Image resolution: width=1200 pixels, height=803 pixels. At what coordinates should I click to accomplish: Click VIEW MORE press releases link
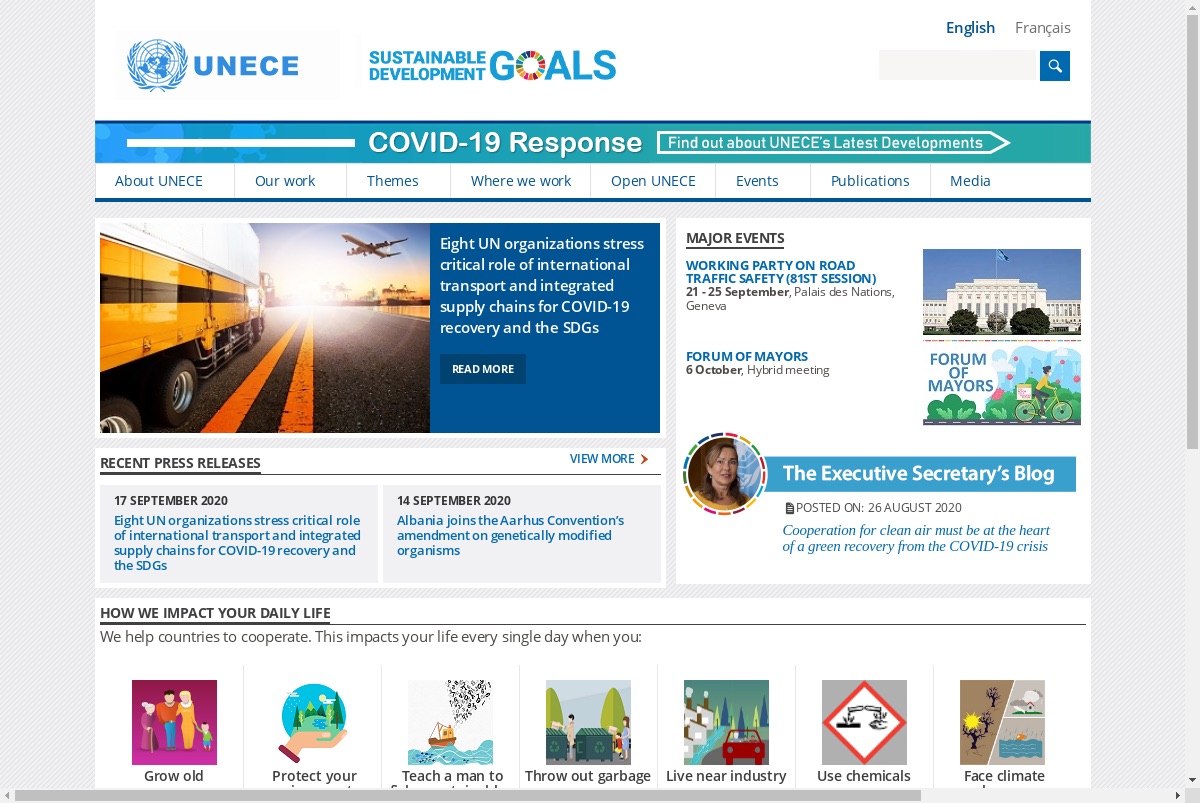602,459
